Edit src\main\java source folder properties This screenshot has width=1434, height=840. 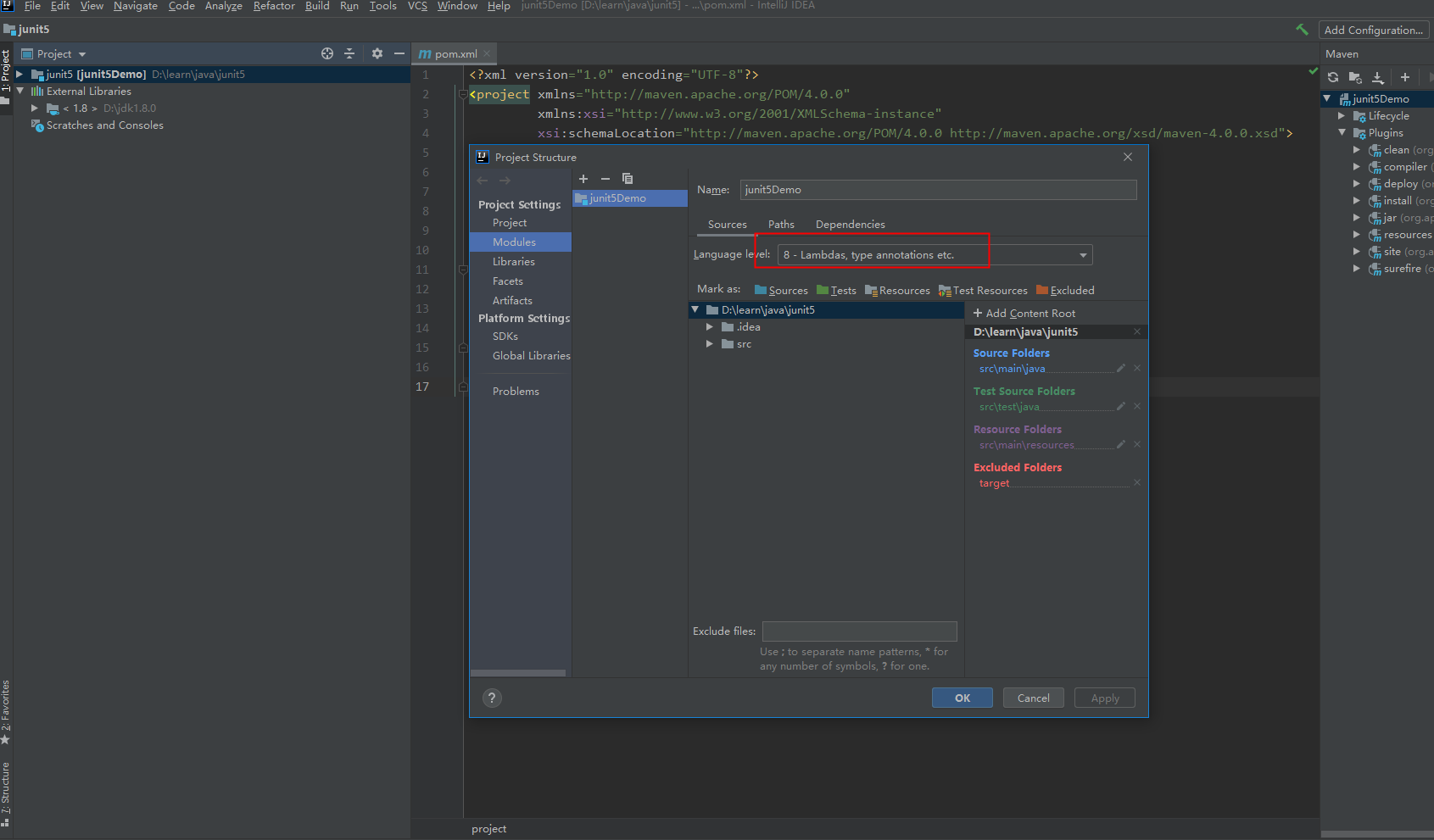click(x=1121, y=368)
